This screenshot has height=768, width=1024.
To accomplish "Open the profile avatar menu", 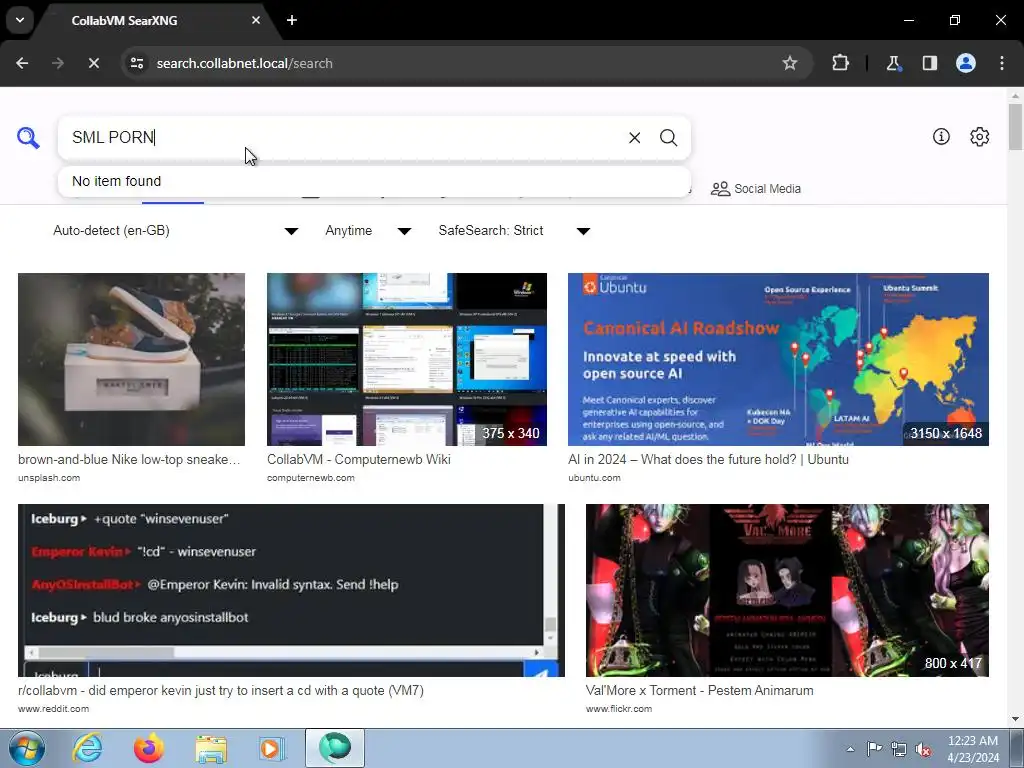I will click(x=966, y=63).
